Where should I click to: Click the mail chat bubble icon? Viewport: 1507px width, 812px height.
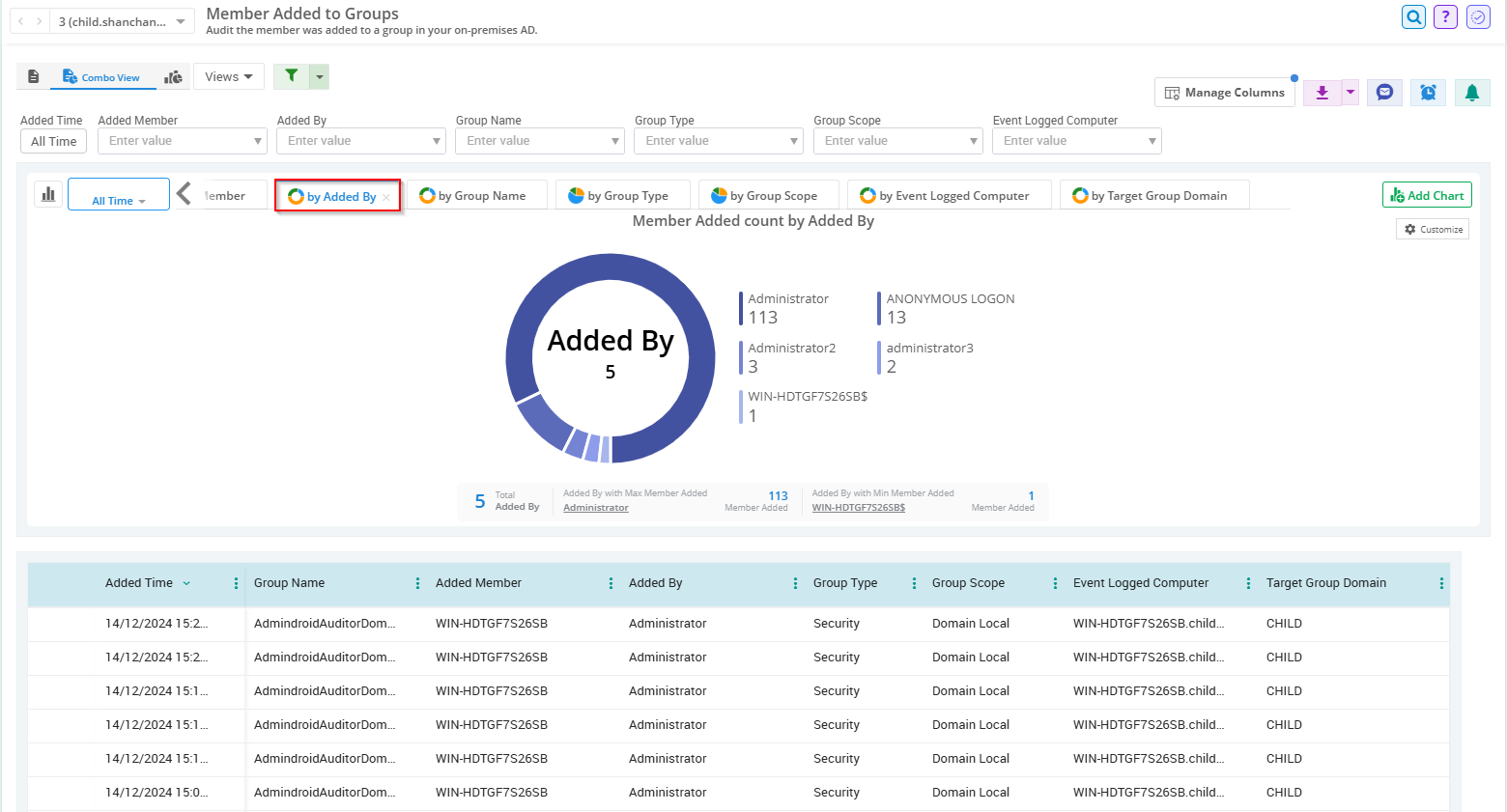tap(1384, 93)
